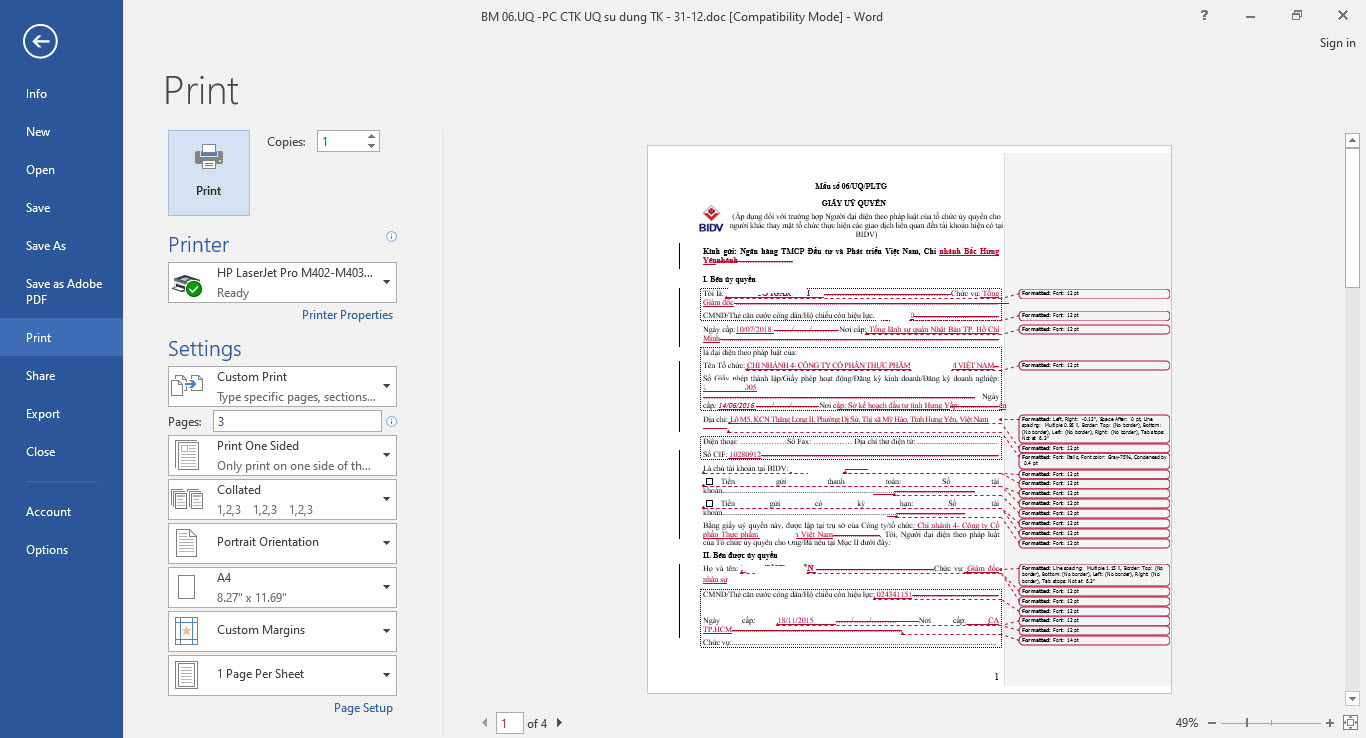Click the 1 Page Per Sheet icon
The width and height of the screenshot is (1366, 738).
coord(187,675)
